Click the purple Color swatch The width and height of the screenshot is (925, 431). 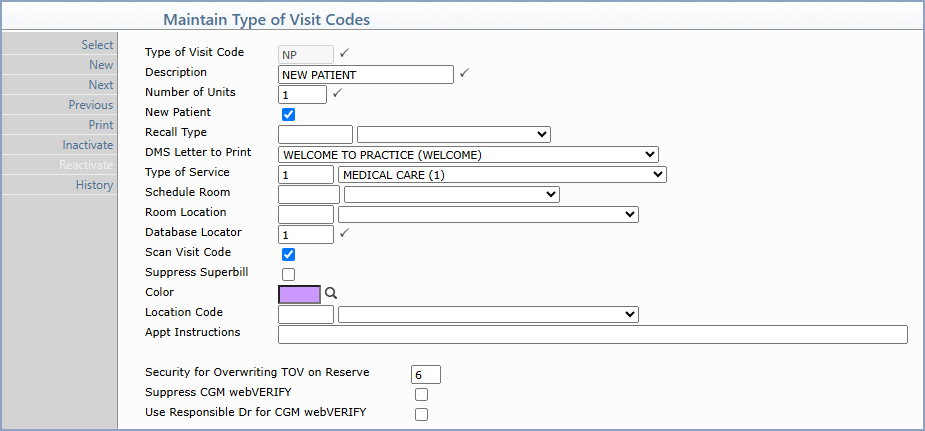[x=300, y=294]
